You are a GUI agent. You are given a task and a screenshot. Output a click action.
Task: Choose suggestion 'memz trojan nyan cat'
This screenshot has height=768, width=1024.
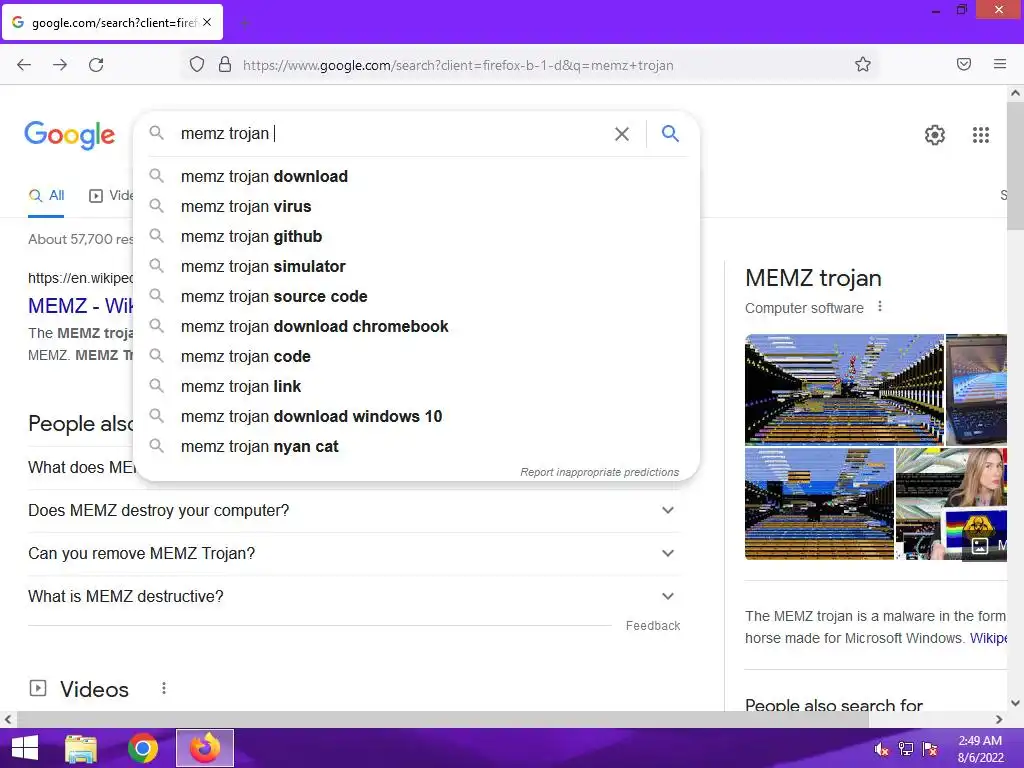417,447
